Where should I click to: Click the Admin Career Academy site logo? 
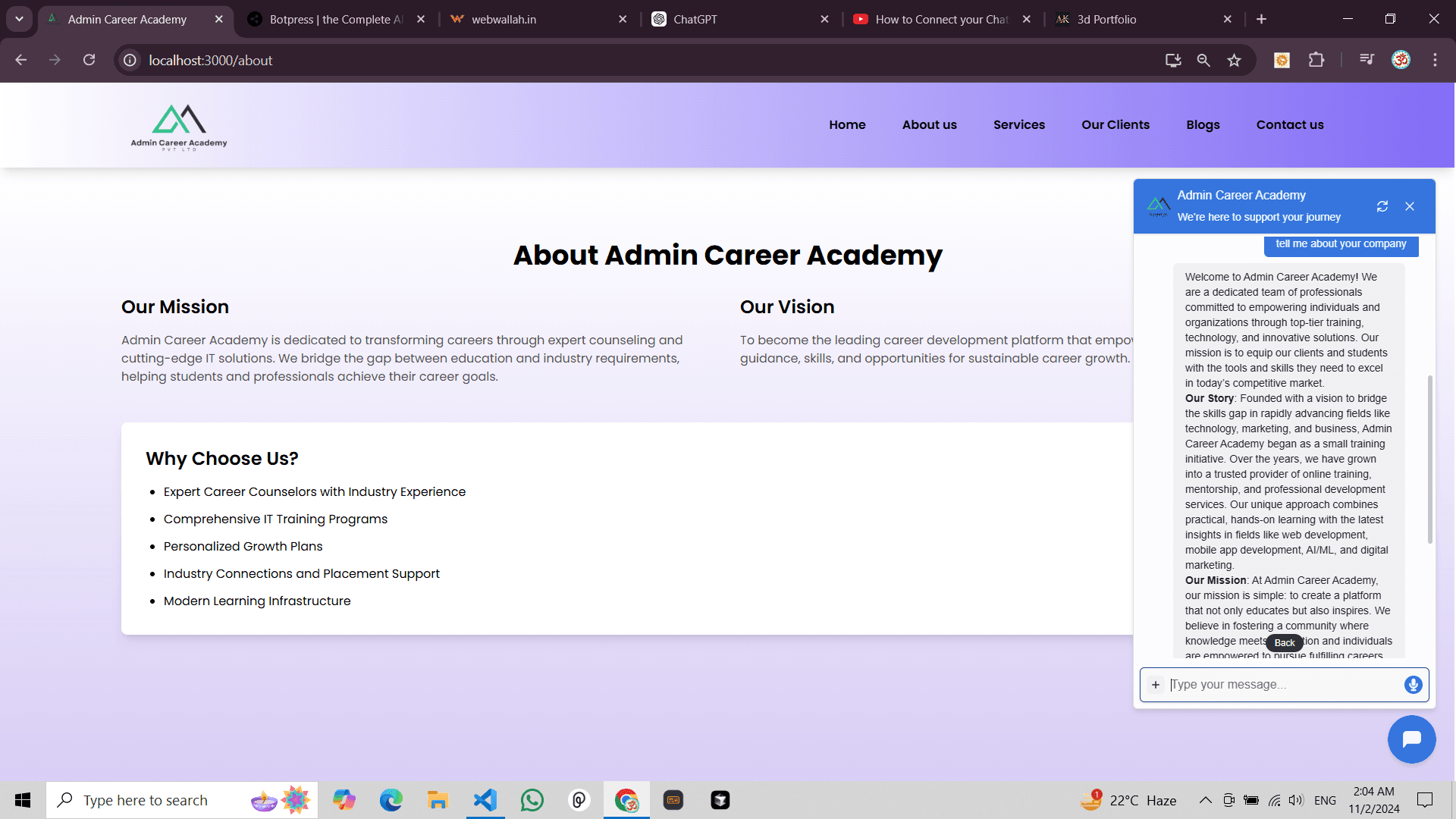[179, 127]
